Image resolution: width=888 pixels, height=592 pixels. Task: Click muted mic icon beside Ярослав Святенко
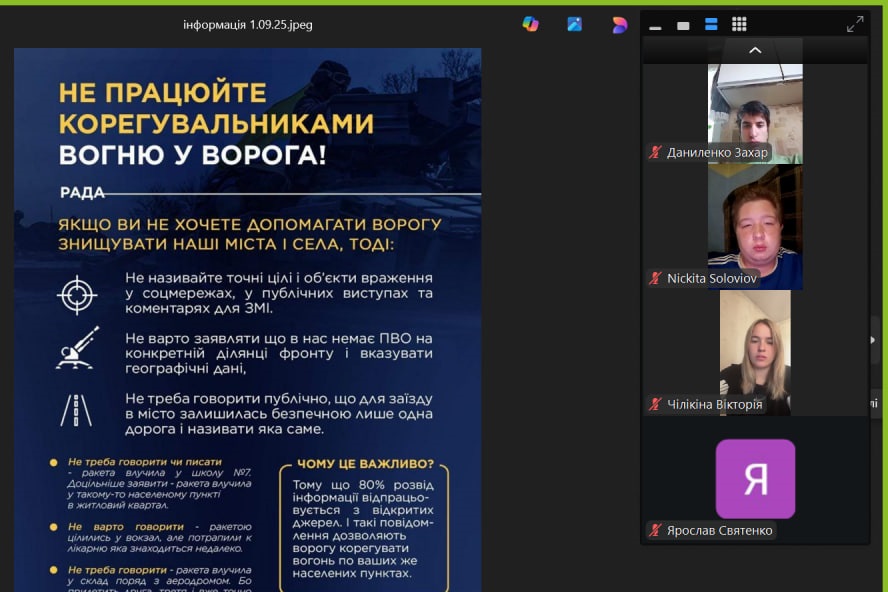656,530
